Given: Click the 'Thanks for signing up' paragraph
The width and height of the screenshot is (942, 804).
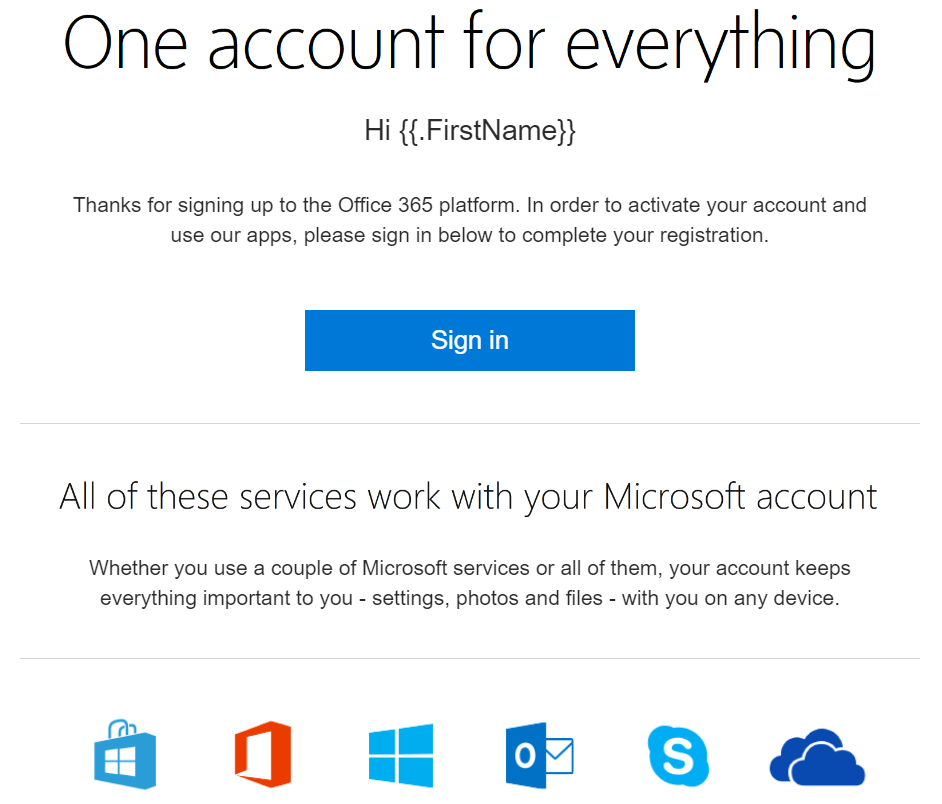Looking at the screenshot, I should coord(469,221).
